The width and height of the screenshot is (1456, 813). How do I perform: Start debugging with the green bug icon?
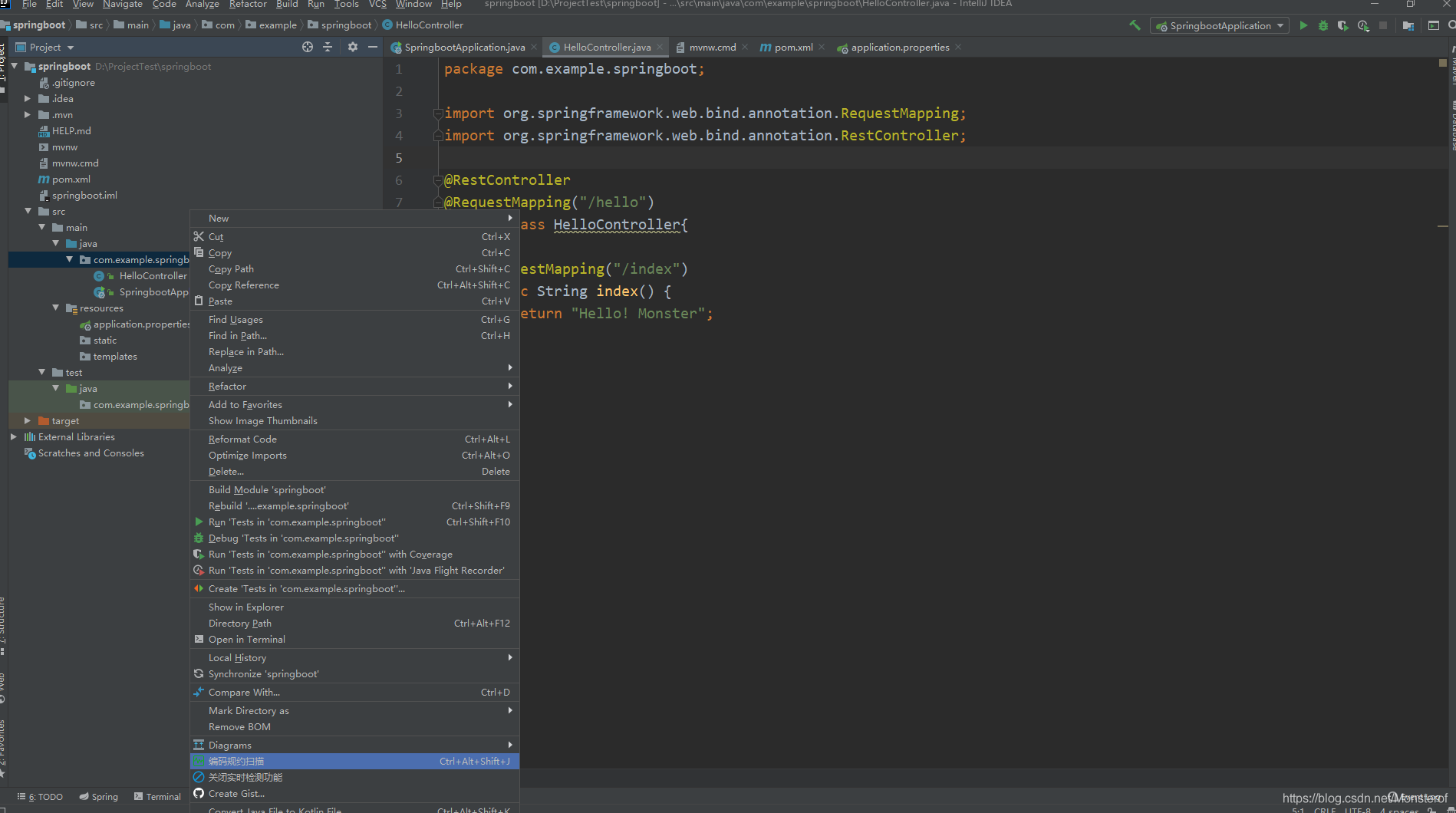pos(1323,25)
